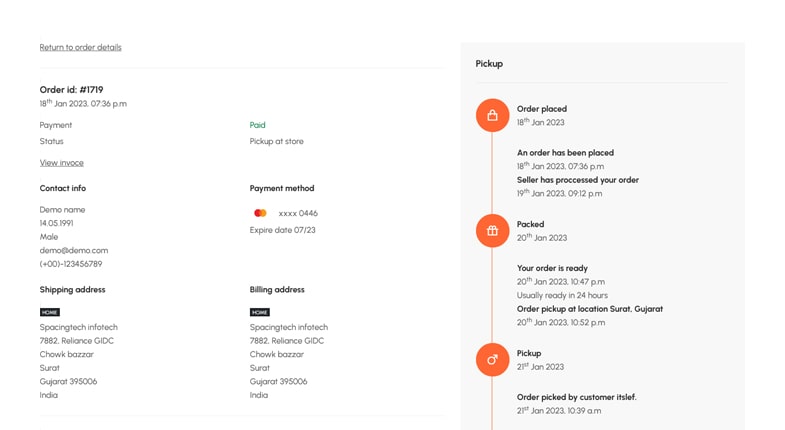This screenshot has height=430, width=785.
Task: Click the Pickup panel title
Action: tap(489, 64)
